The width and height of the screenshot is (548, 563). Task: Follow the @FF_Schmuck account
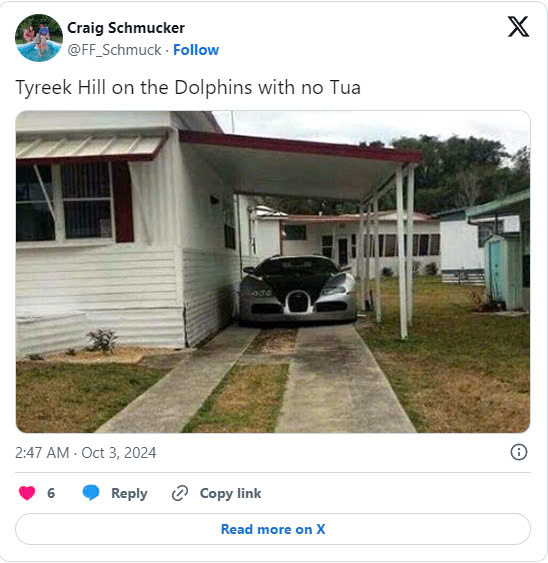[x=196, y=50]
